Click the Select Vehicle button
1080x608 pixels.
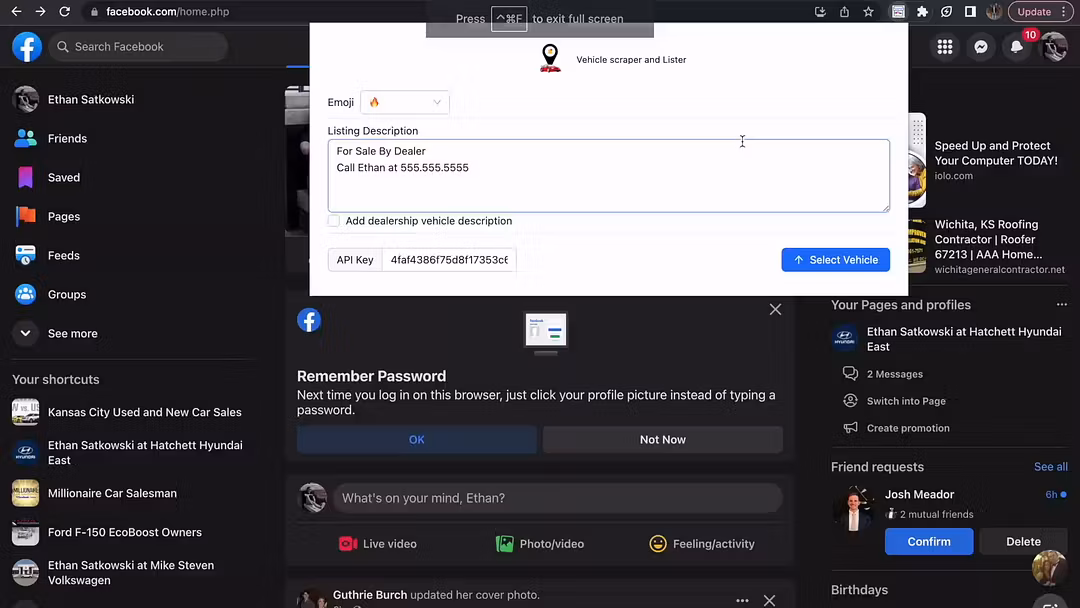(x=835, y=260)
